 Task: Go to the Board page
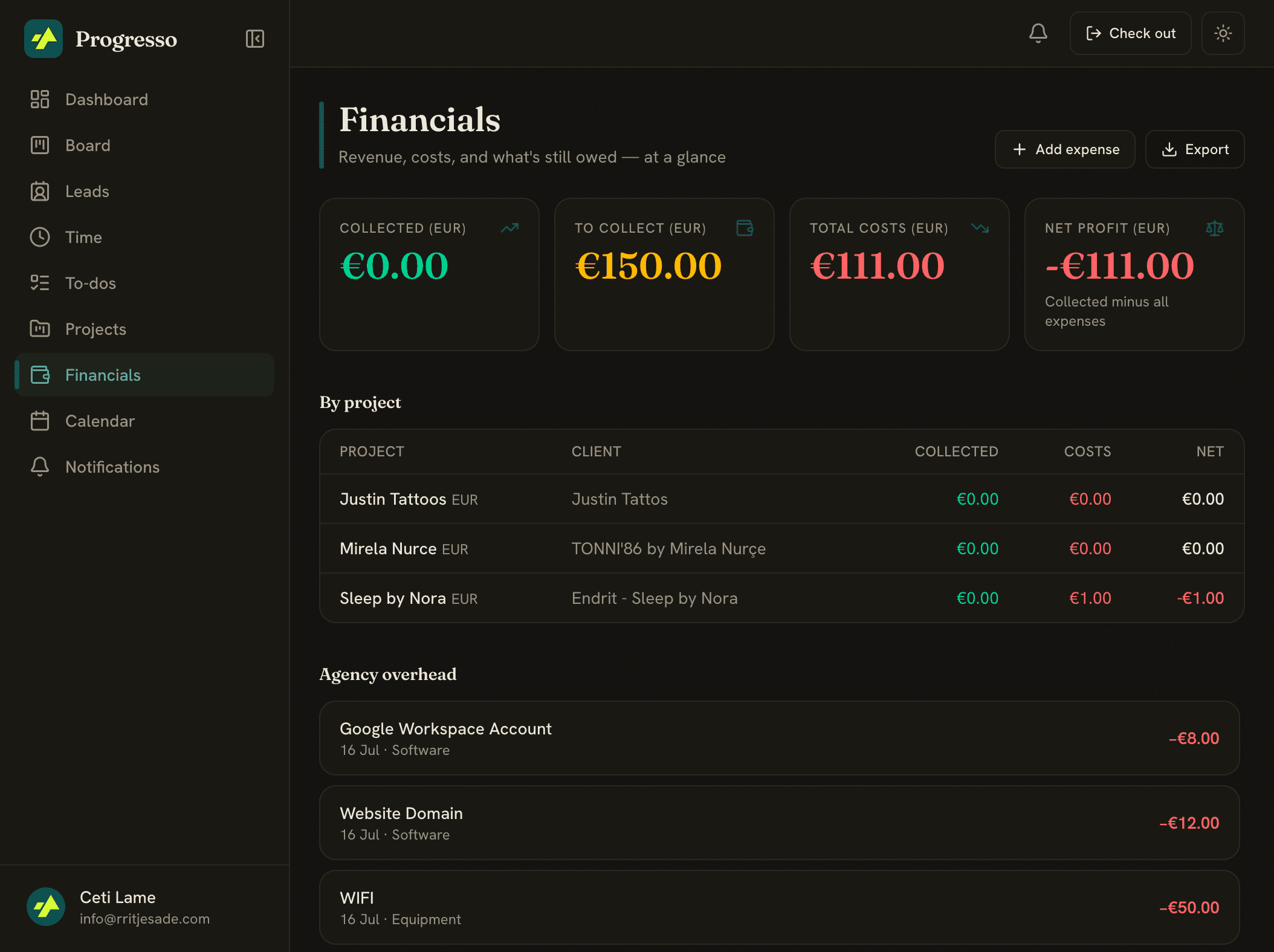[x=144, y=145]
